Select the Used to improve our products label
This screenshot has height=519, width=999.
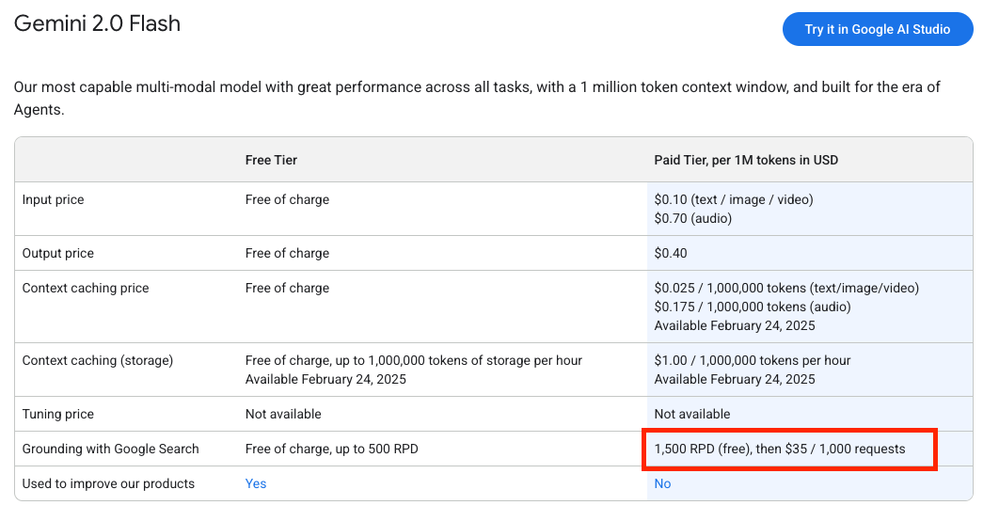coord(108,483)
